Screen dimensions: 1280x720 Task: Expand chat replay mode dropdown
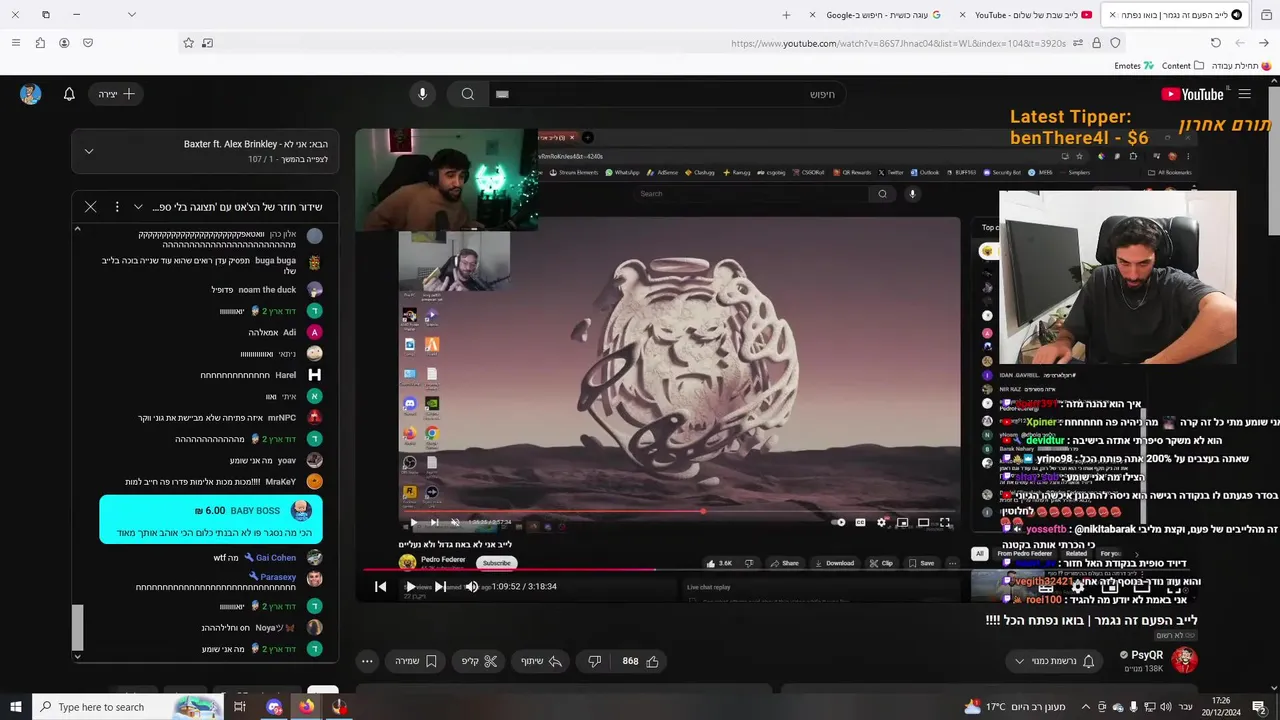pos(138,207)
